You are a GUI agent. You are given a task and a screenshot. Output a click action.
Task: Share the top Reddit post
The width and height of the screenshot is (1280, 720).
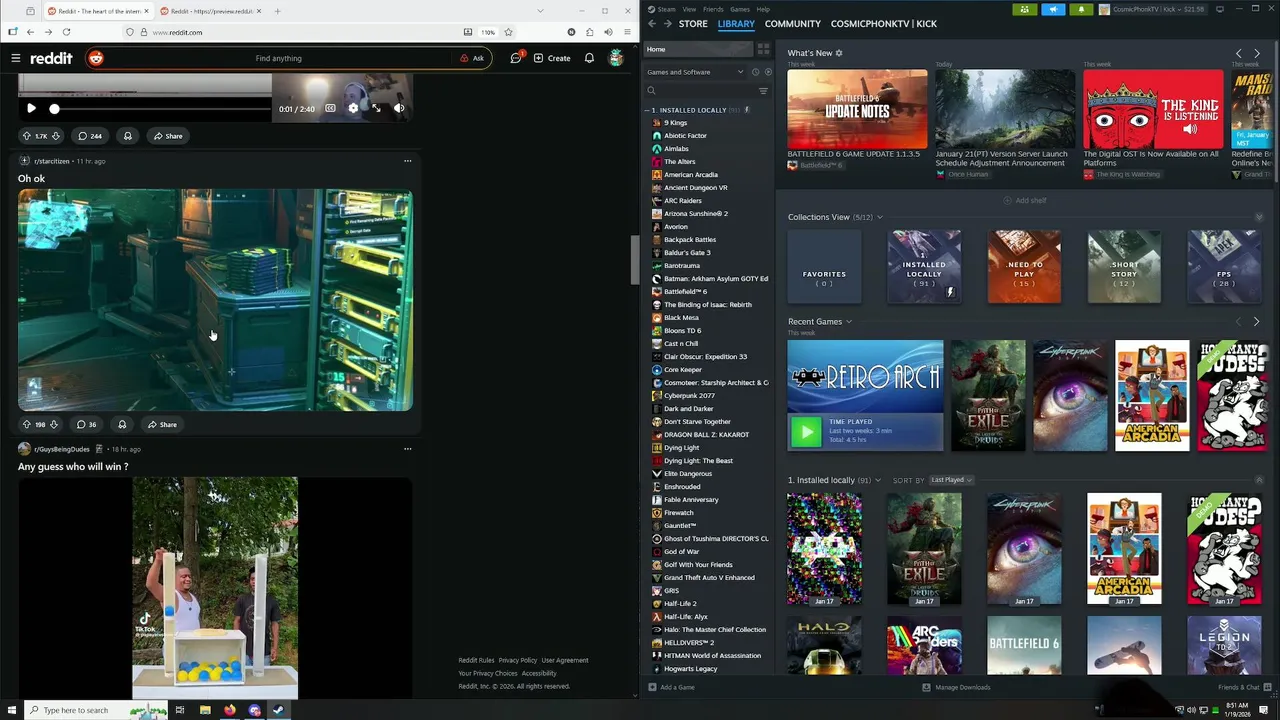pyautogui.click(x=167, y=136)
